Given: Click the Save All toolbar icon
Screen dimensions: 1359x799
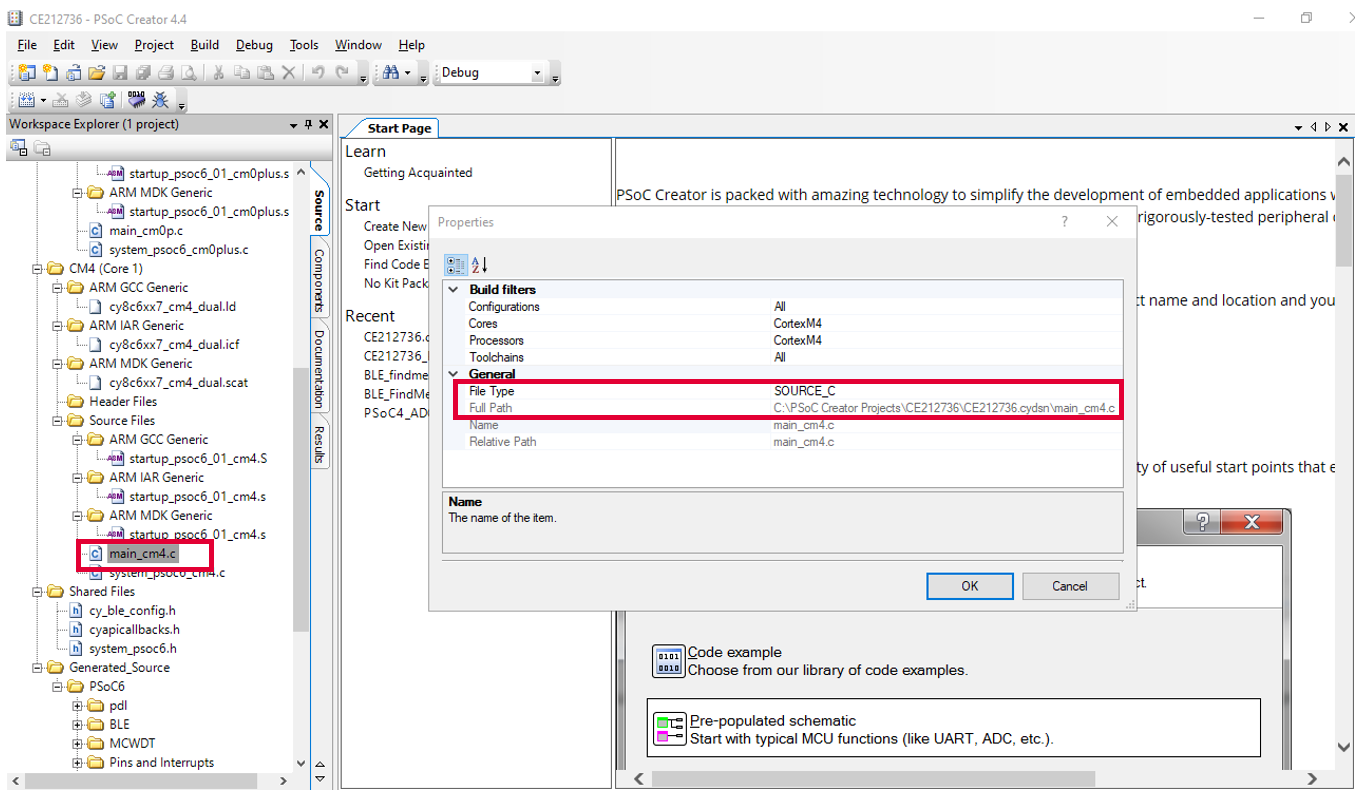Looking at the screenshot, I should 142,72.
